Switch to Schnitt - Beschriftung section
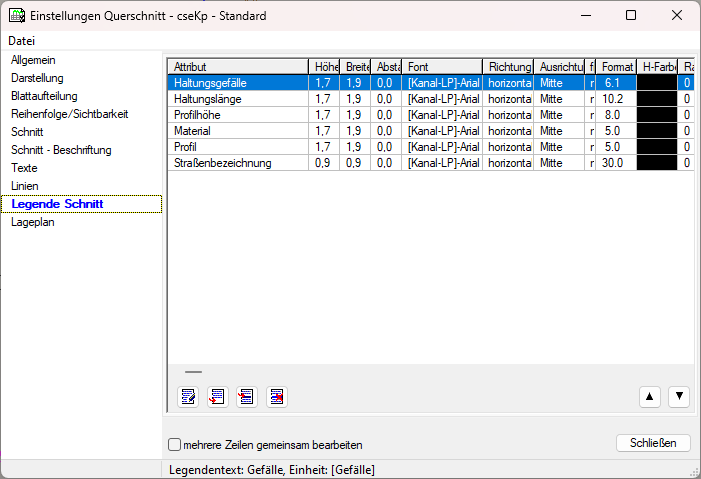 (61, 150)
